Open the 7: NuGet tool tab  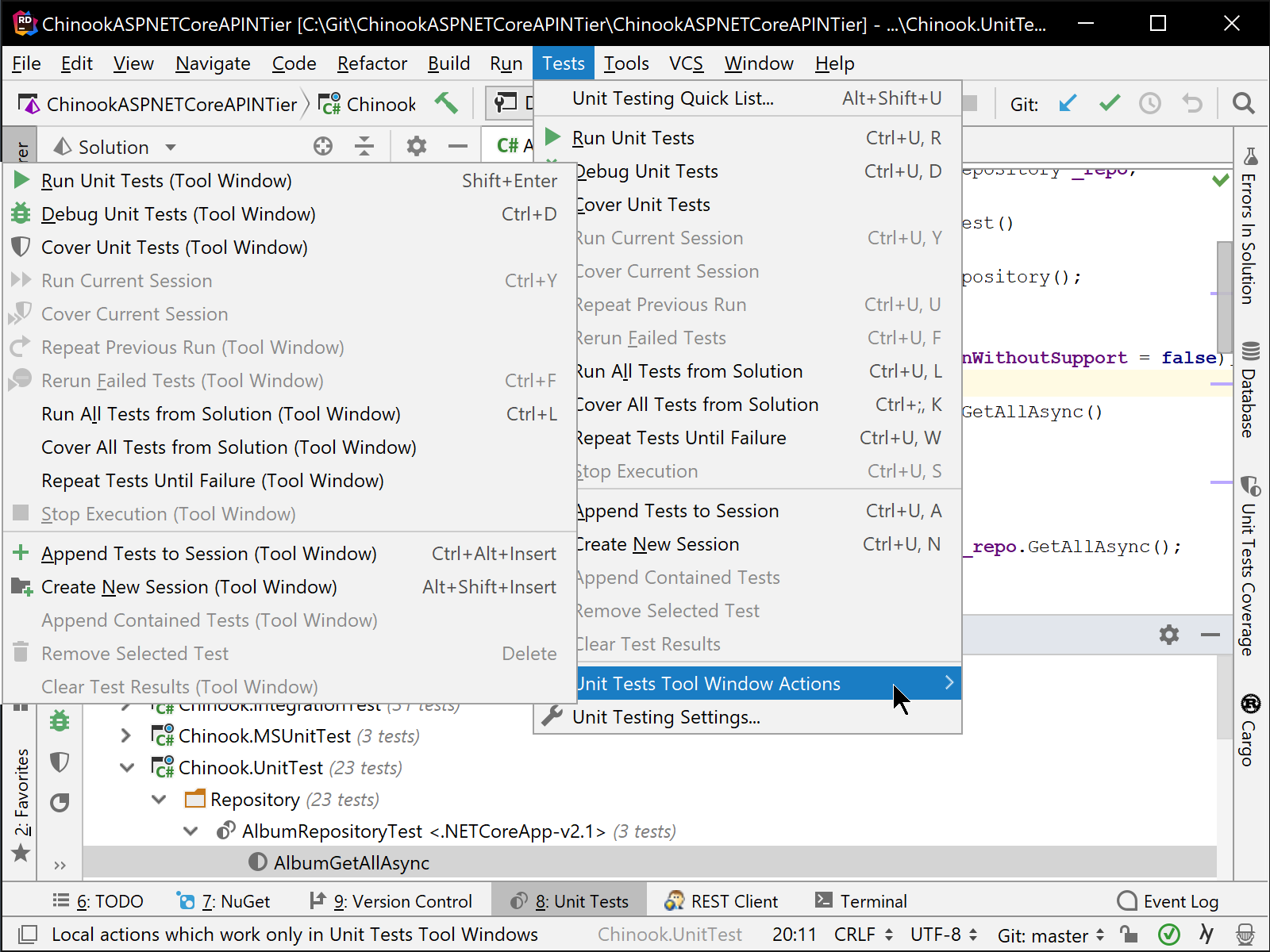click(224, 901)
